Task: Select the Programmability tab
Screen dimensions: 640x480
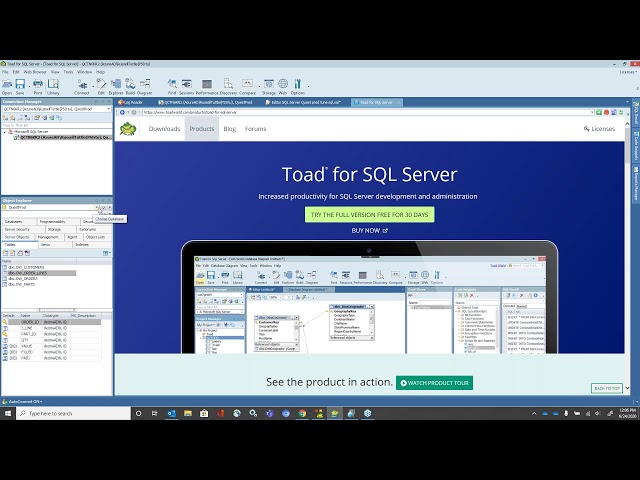Action: [x=58, y=222]
